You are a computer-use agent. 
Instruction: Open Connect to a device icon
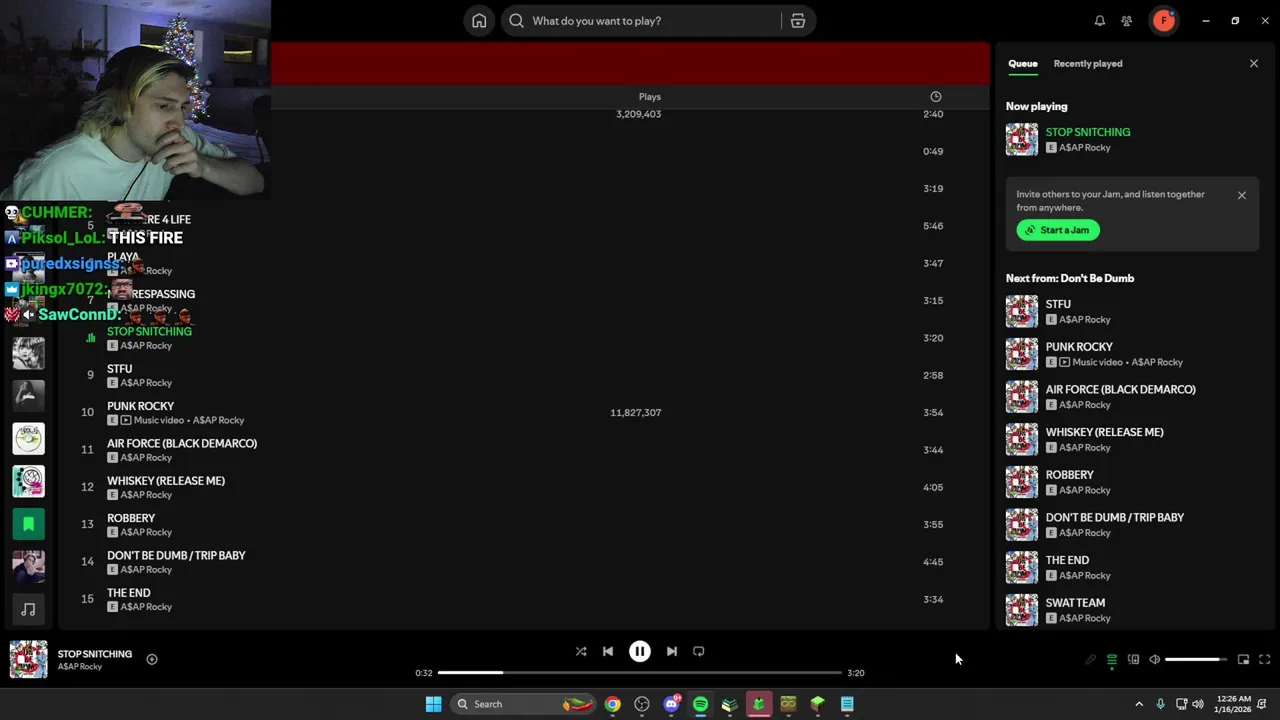click(x=1133, y=660)
